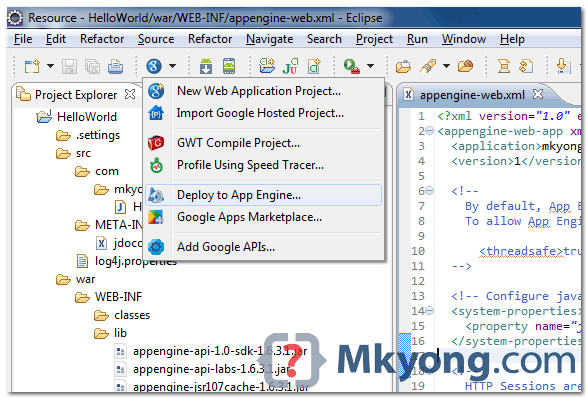Select the WEB-INF folder in tree
Image resolution: width=588 pixels, height=399 pixels.
coord(118,297)
